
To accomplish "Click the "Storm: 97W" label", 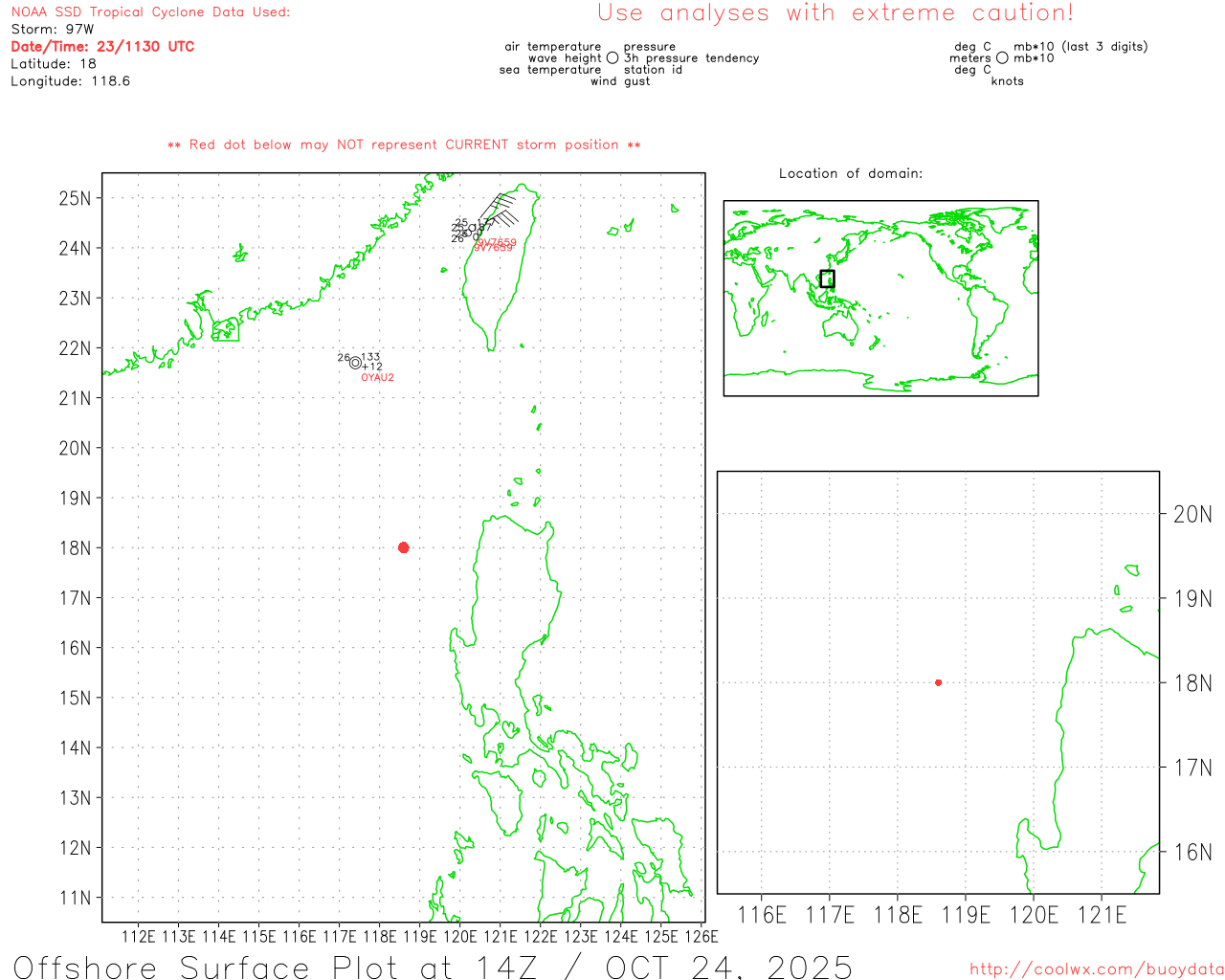I will click(53, 30).
